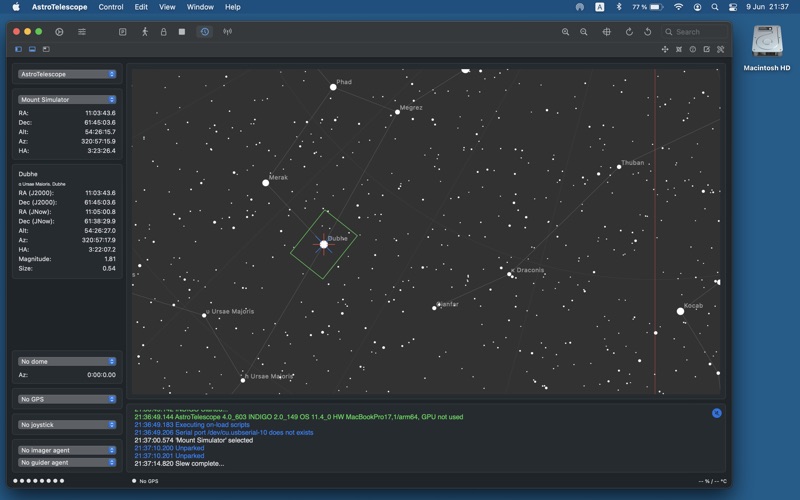Select the star Merak on the chart

[265, 183]
